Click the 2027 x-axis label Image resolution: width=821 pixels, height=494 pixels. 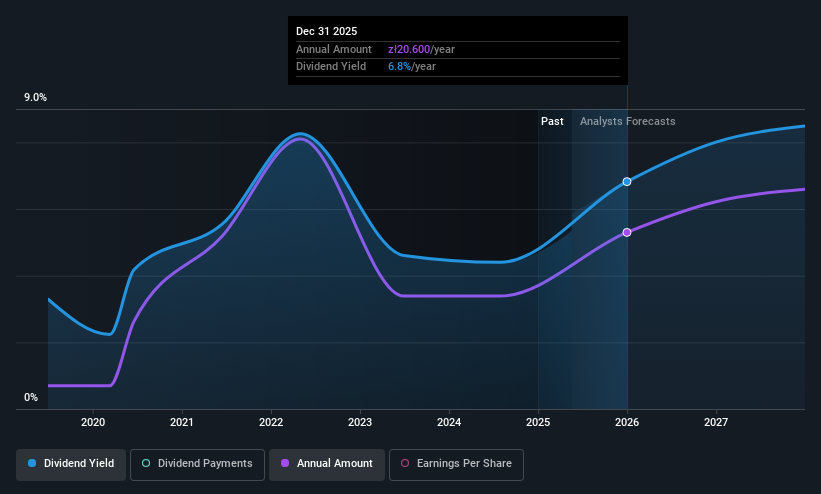tap(716, 422)
